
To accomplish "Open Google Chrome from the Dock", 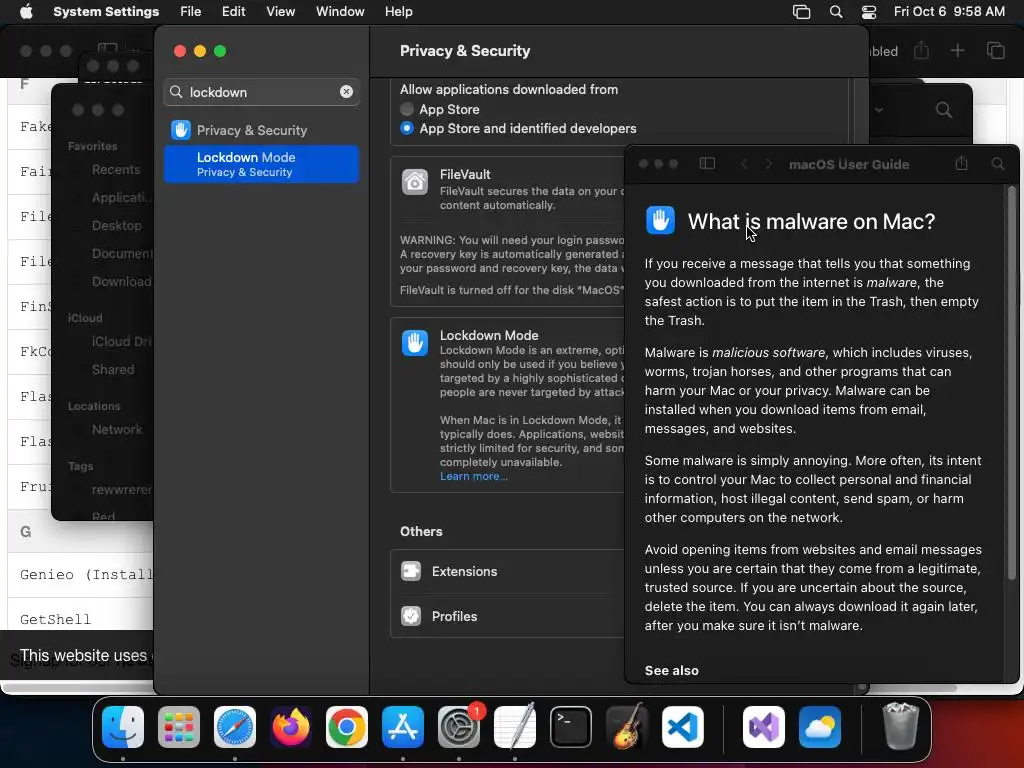I will click(347, 727).
